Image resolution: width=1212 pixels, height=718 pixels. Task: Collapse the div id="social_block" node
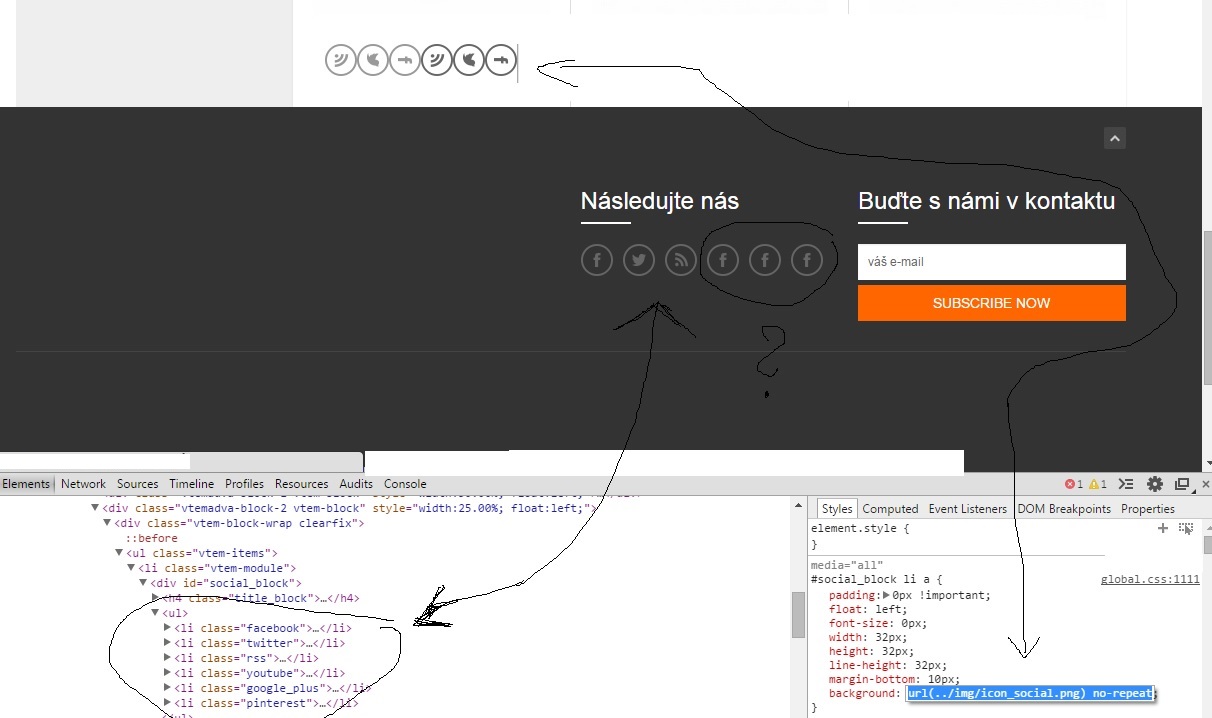coord(143,583)
